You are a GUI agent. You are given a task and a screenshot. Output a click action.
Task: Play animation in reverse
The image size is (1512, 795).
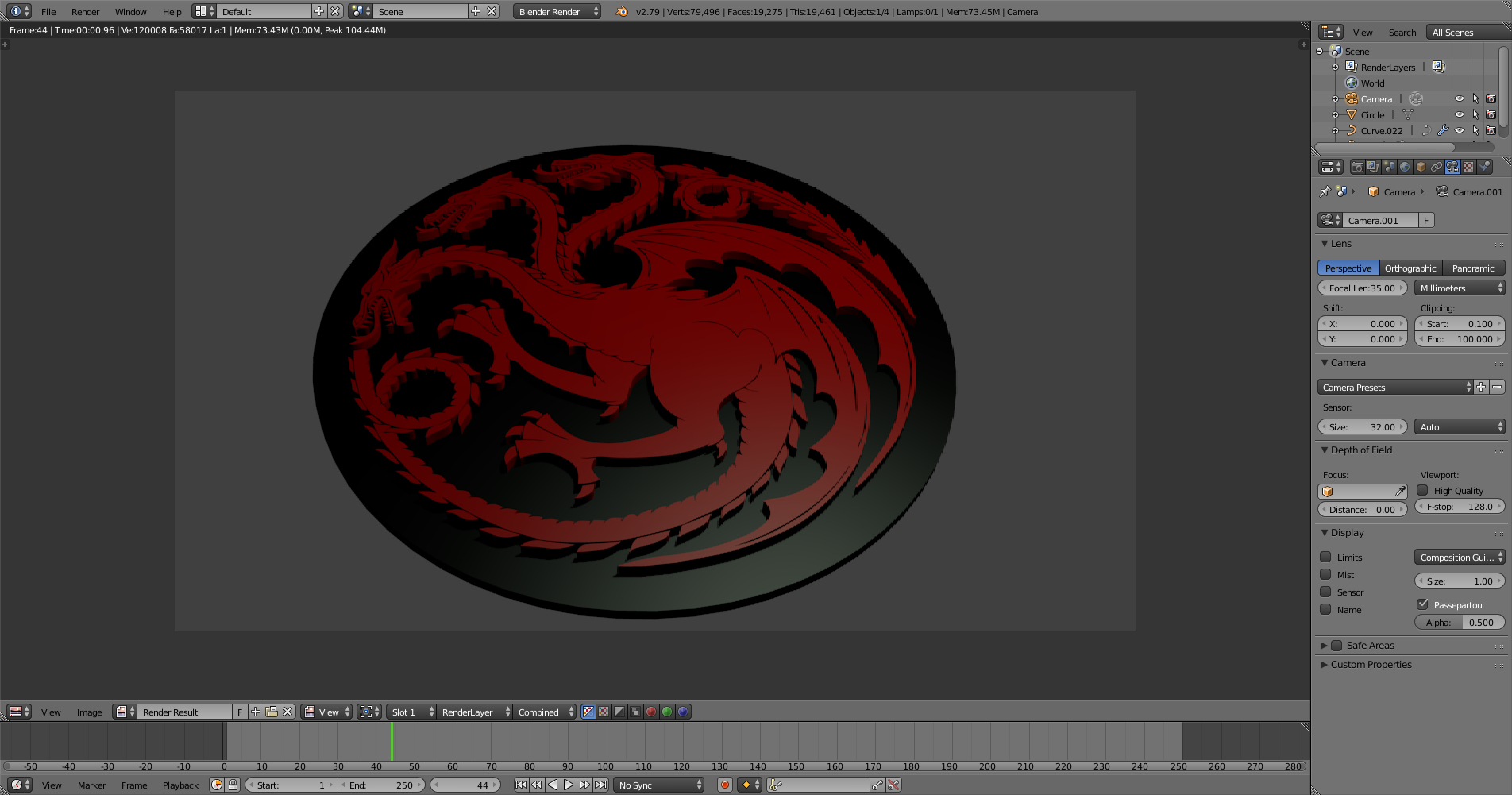[x=553, y=785]
